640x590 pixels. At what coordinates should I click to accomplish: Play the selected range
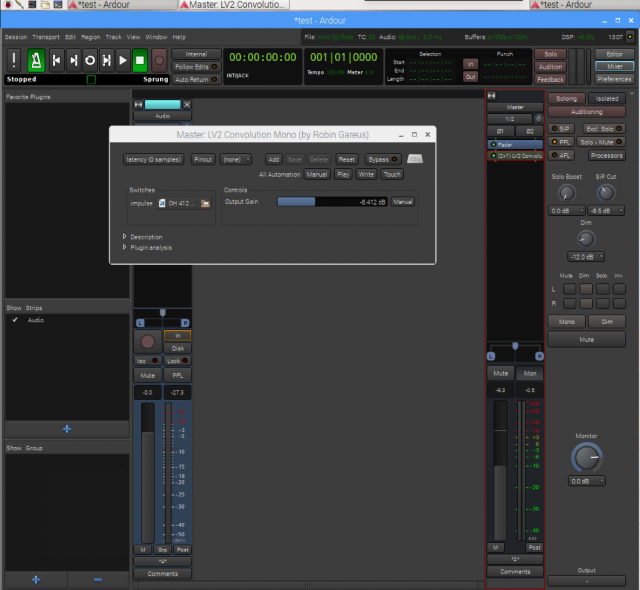click(x=107, y=60)
